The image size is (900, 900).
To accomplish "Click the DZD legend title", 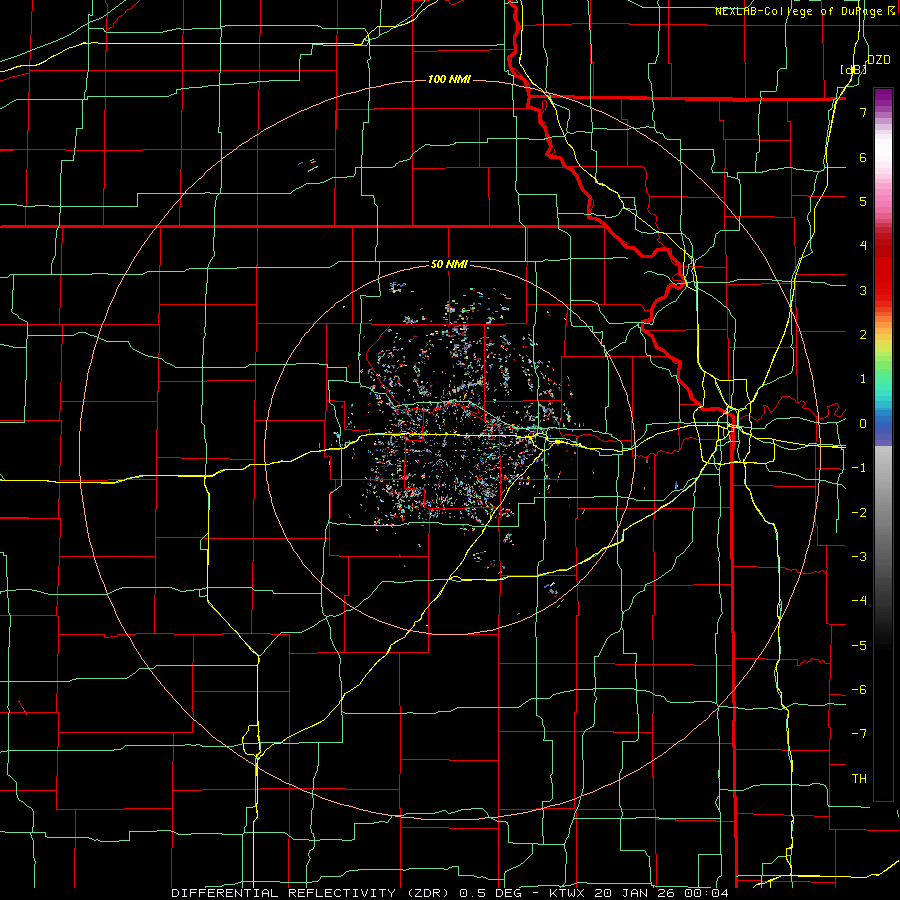I will 879,60.
